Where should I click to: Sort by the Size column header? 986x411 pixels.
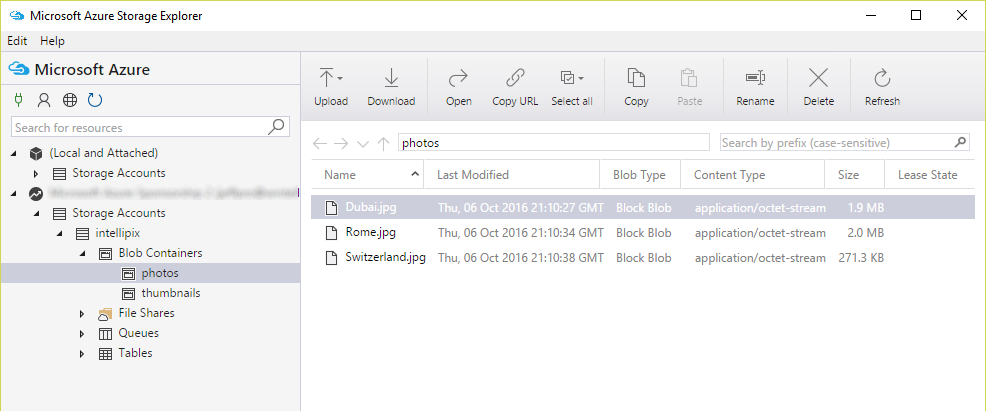[855, 175]
